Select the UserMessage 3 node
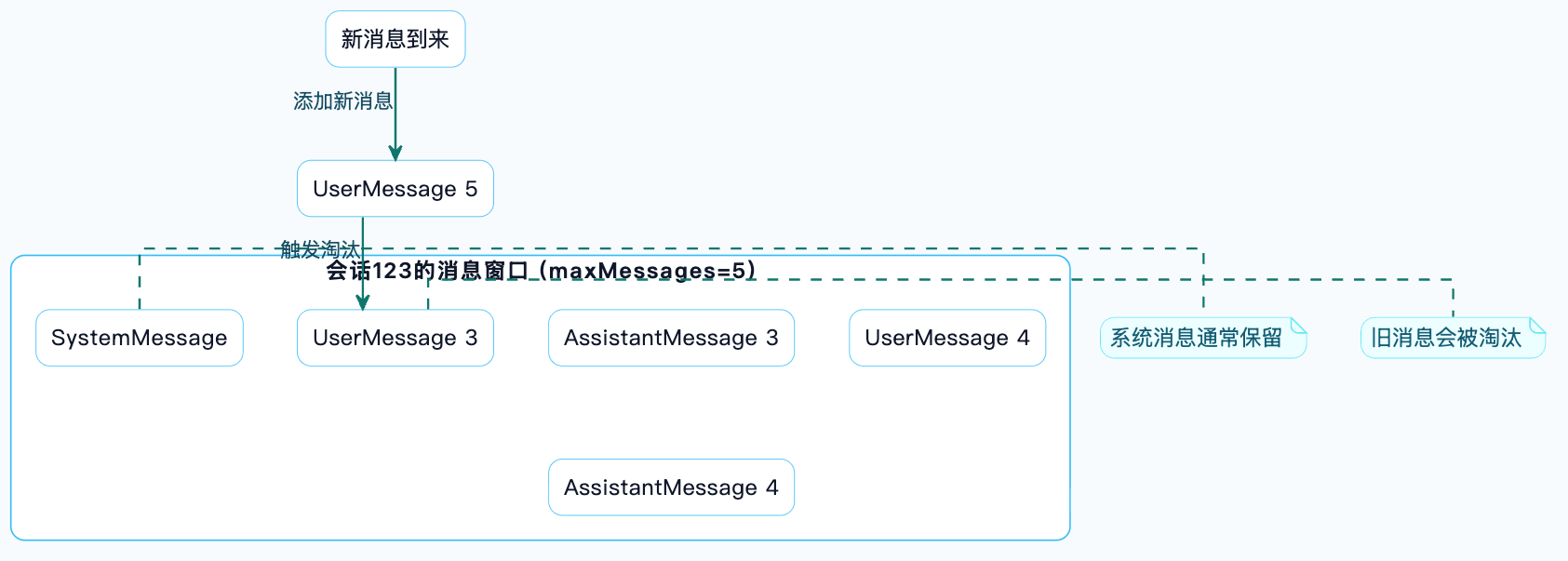1568x561 pixels. (x=395, y=338)
